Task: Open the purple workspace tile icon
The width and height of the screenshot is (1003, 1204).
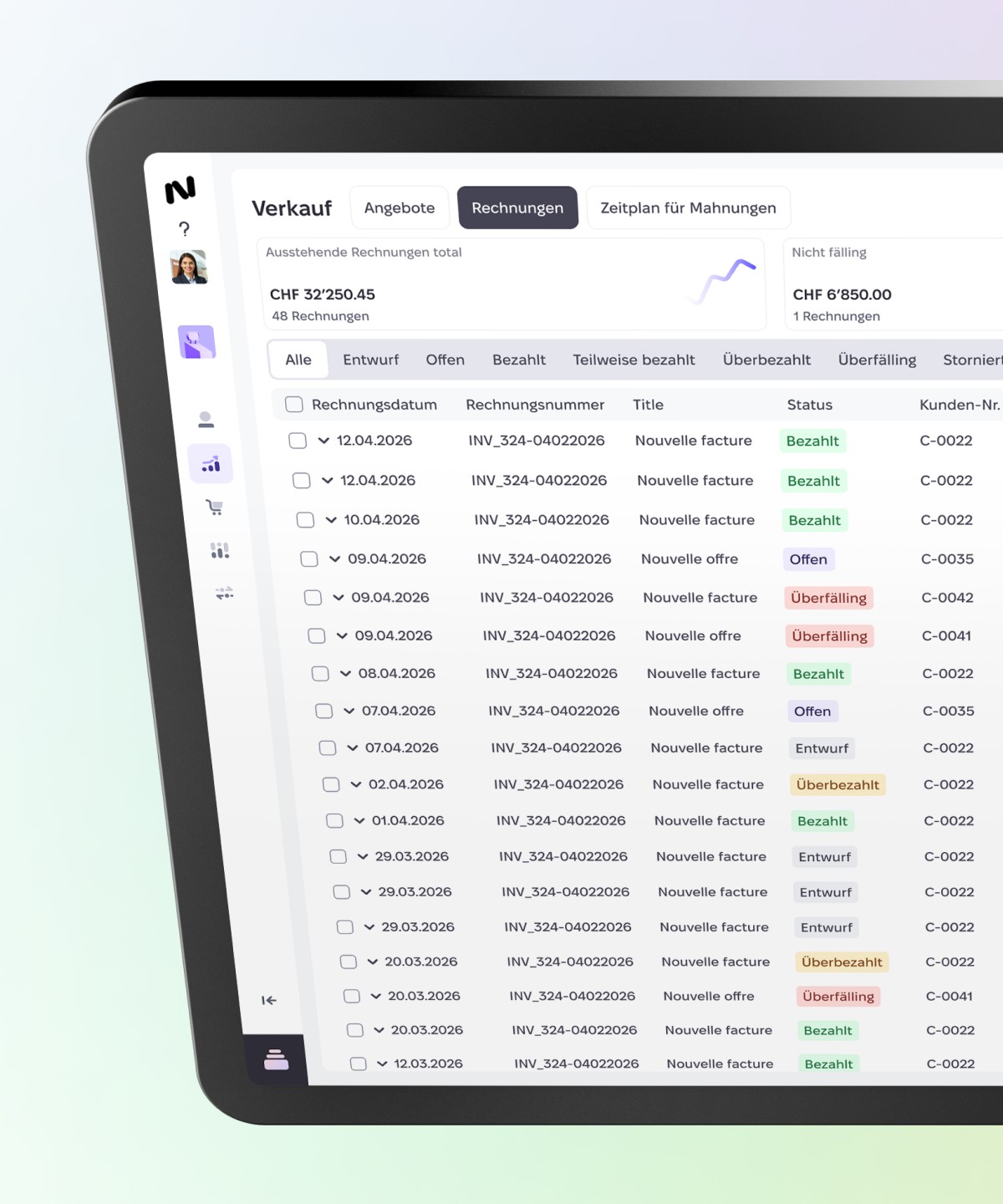Action: coord(197,342)
